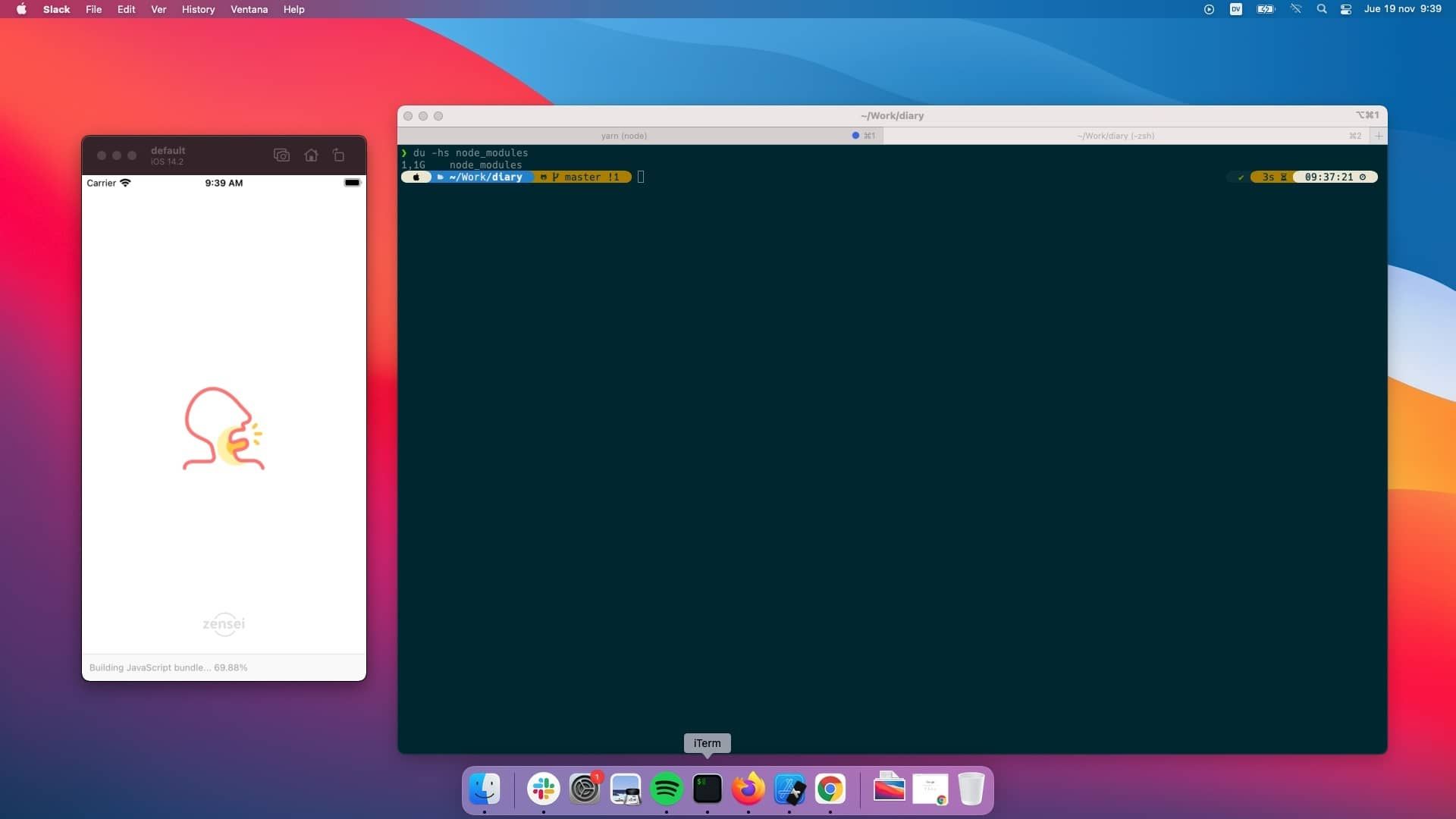Open Google Chrome from the Dock
The image size is (1456, 819).
pos(830,789)
